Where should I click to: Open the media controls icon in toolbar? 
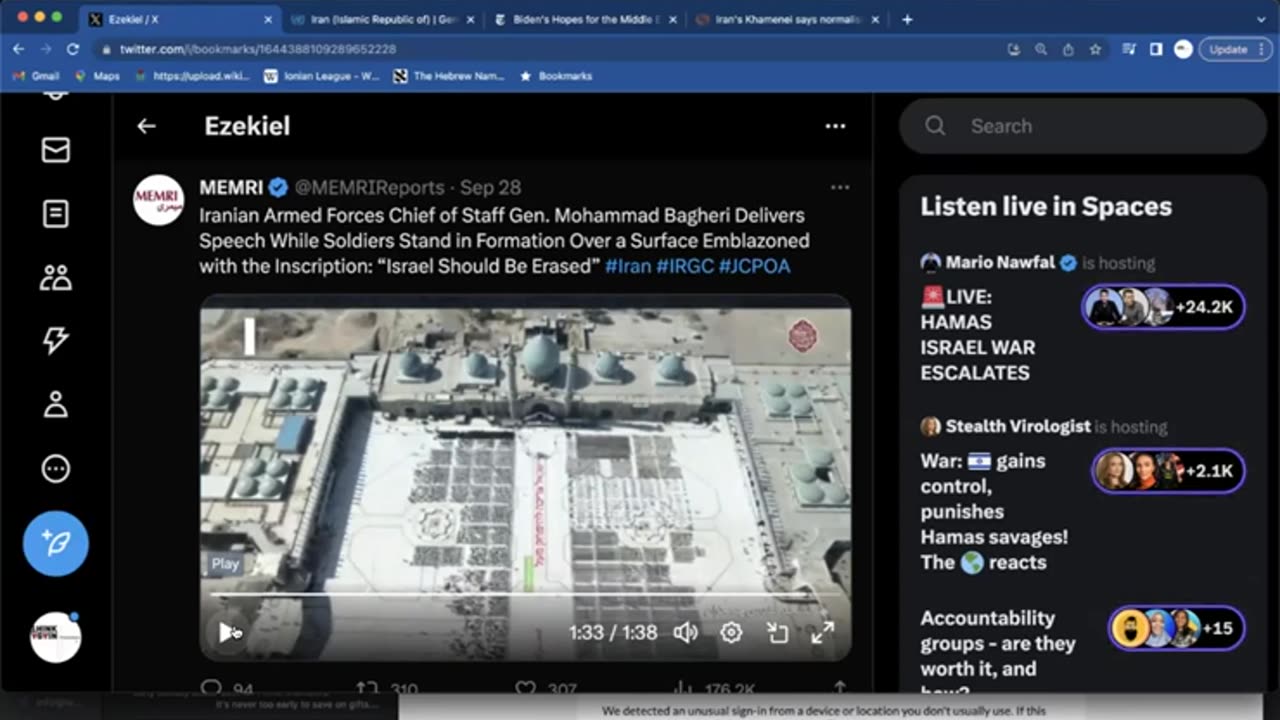click(x=1129, y=49)
